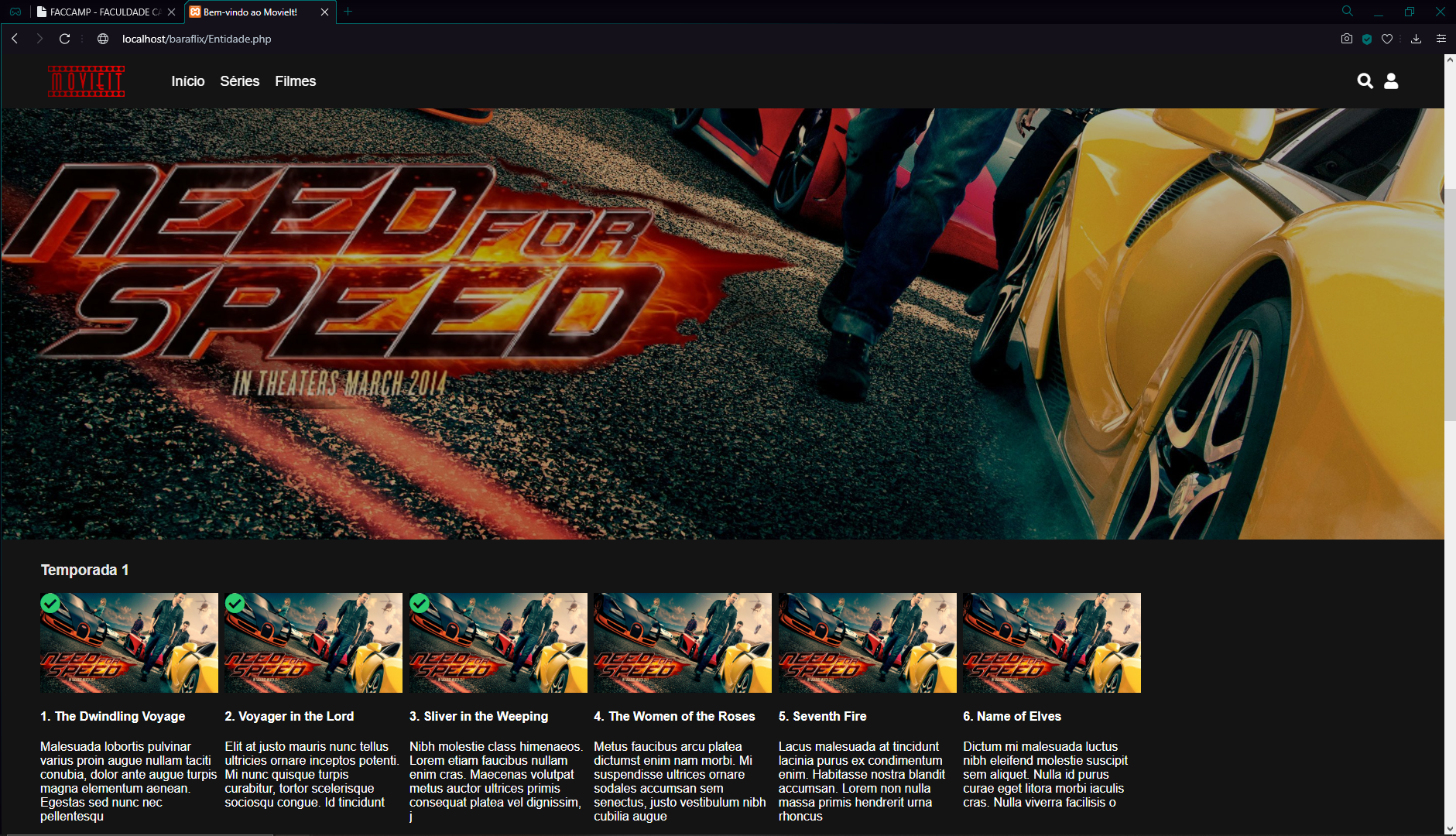Toggle watched checkmark on episode 2 thumbnail
Image resolution: width=1456 pixels, height=836 pixels.
tap(235, 604)
